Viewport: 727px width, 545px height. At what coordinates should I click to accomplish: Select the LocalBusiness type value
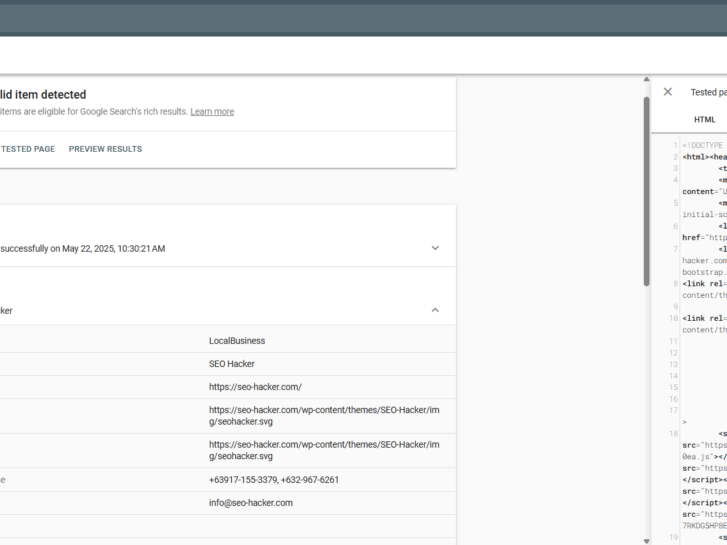237,340
